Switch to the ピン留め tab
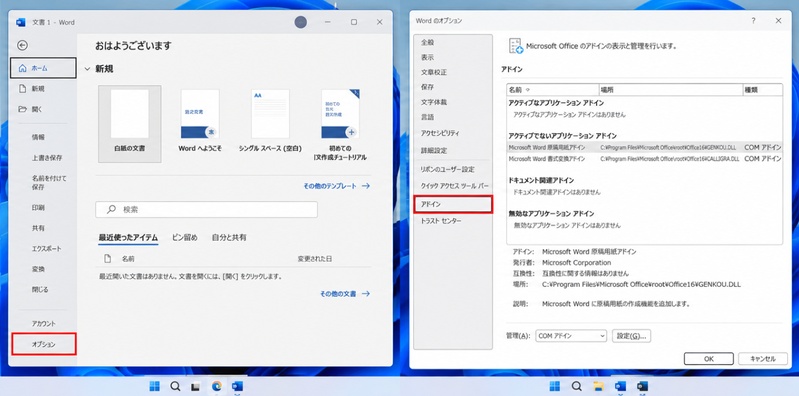Screen dimensions: 799x396 tap(184, 237)
